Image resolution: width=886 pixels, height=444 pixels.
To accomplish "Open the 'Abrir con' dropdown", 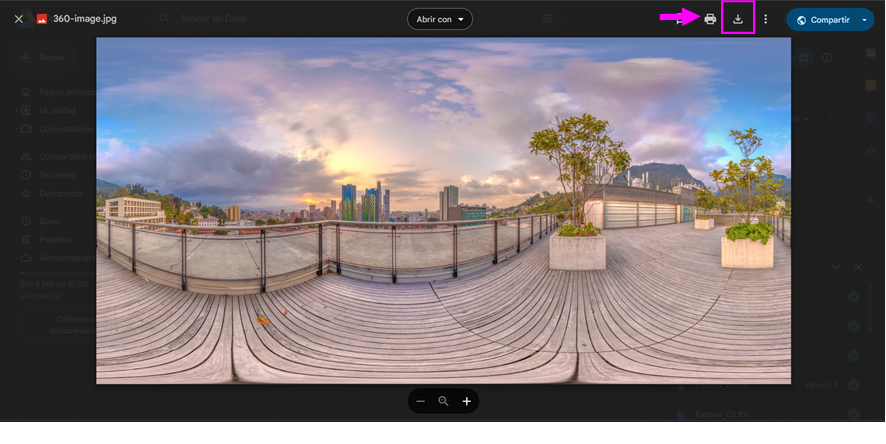I will tap(439, 19).
